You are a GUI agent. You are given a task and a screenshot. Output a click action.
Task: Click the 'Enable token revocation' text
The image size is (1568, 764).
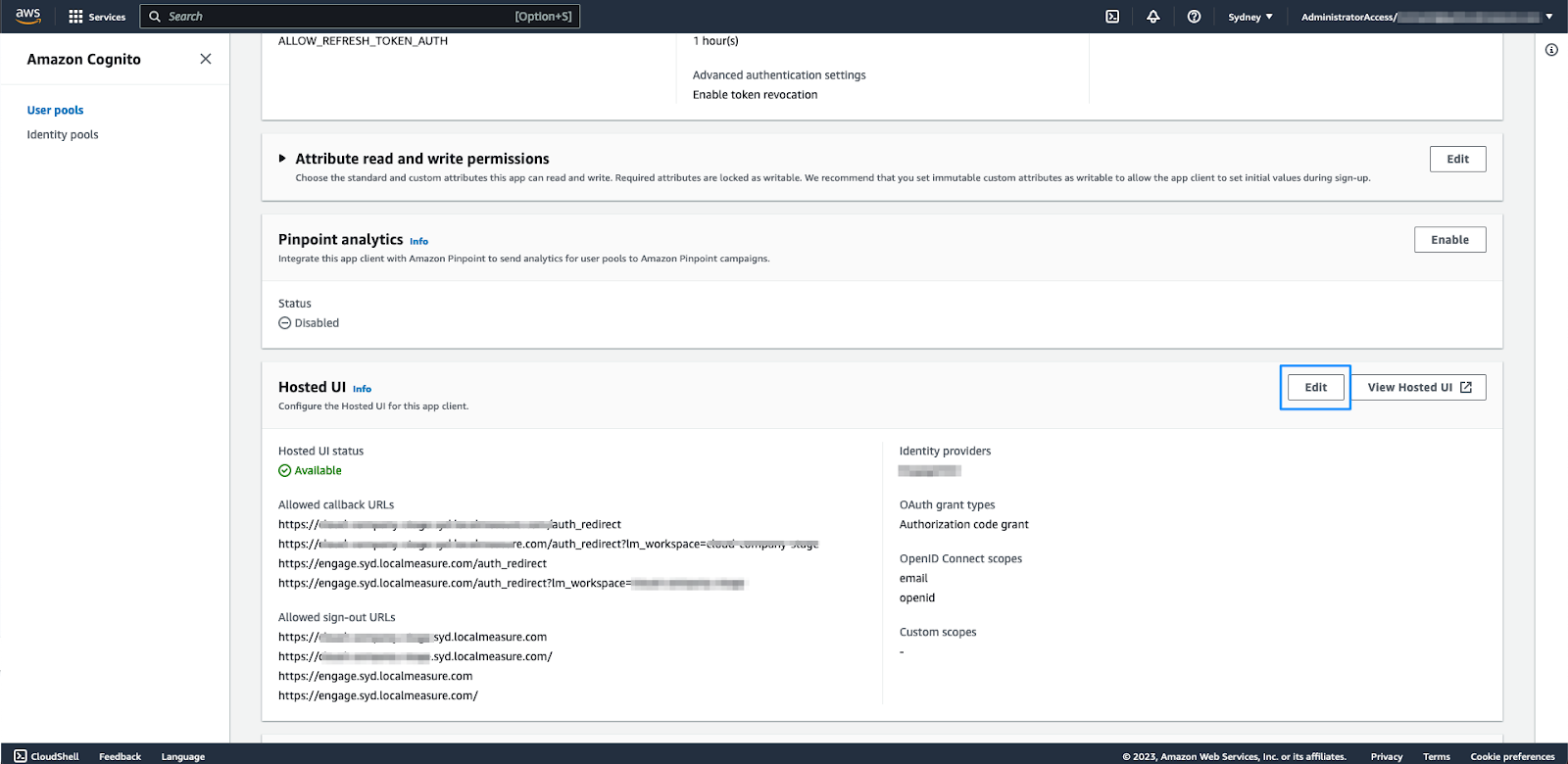755,95
